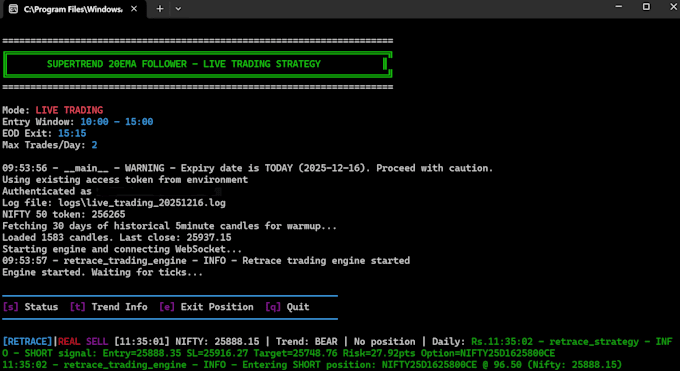This screenshot has width=680, height=371.
Task: Click 'Loaded 1583 candles. Last close: 25937.15'
Action: (117, 237)
